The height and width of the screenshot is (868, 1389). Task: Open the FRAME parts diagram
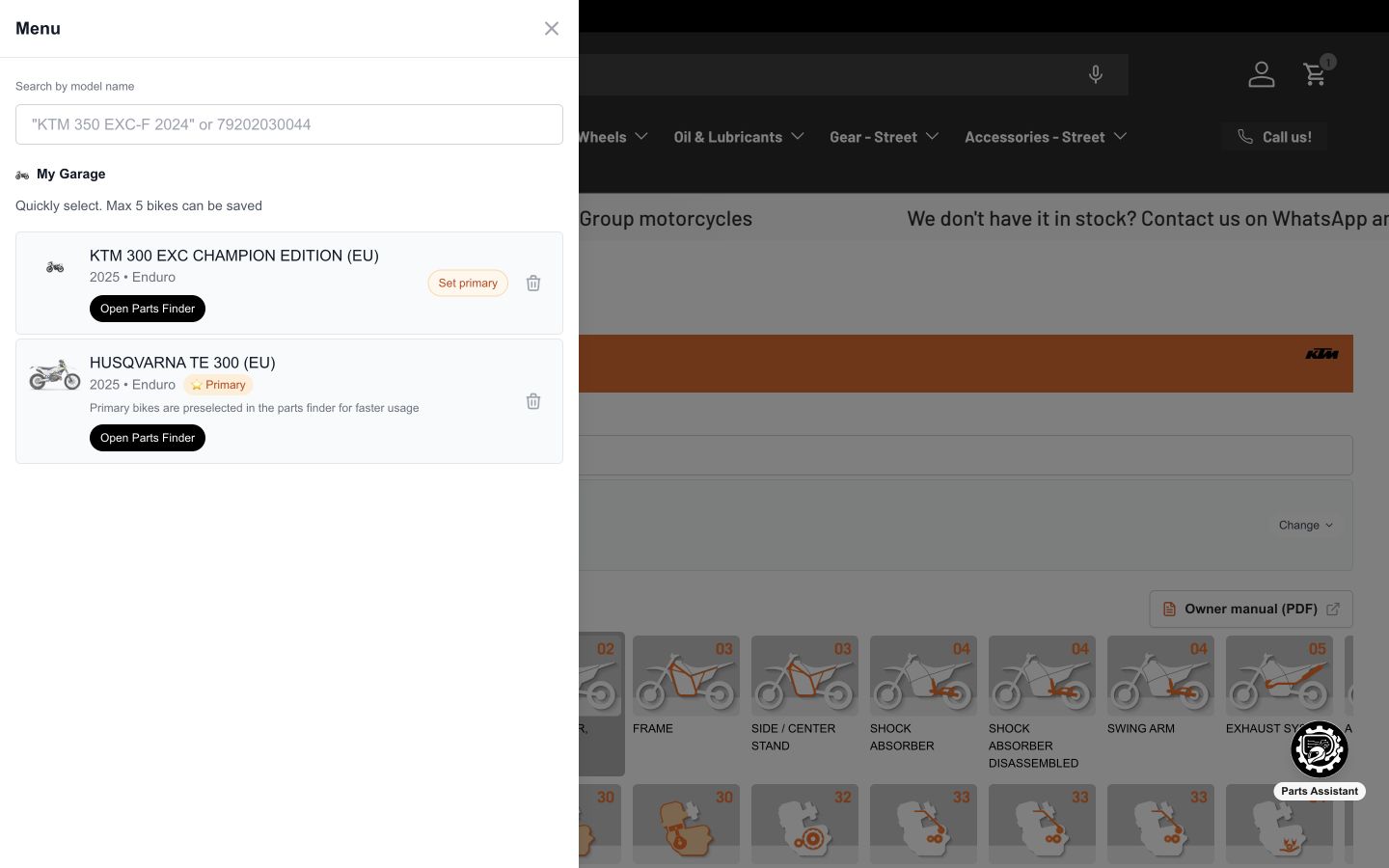[x=686, y=687]
